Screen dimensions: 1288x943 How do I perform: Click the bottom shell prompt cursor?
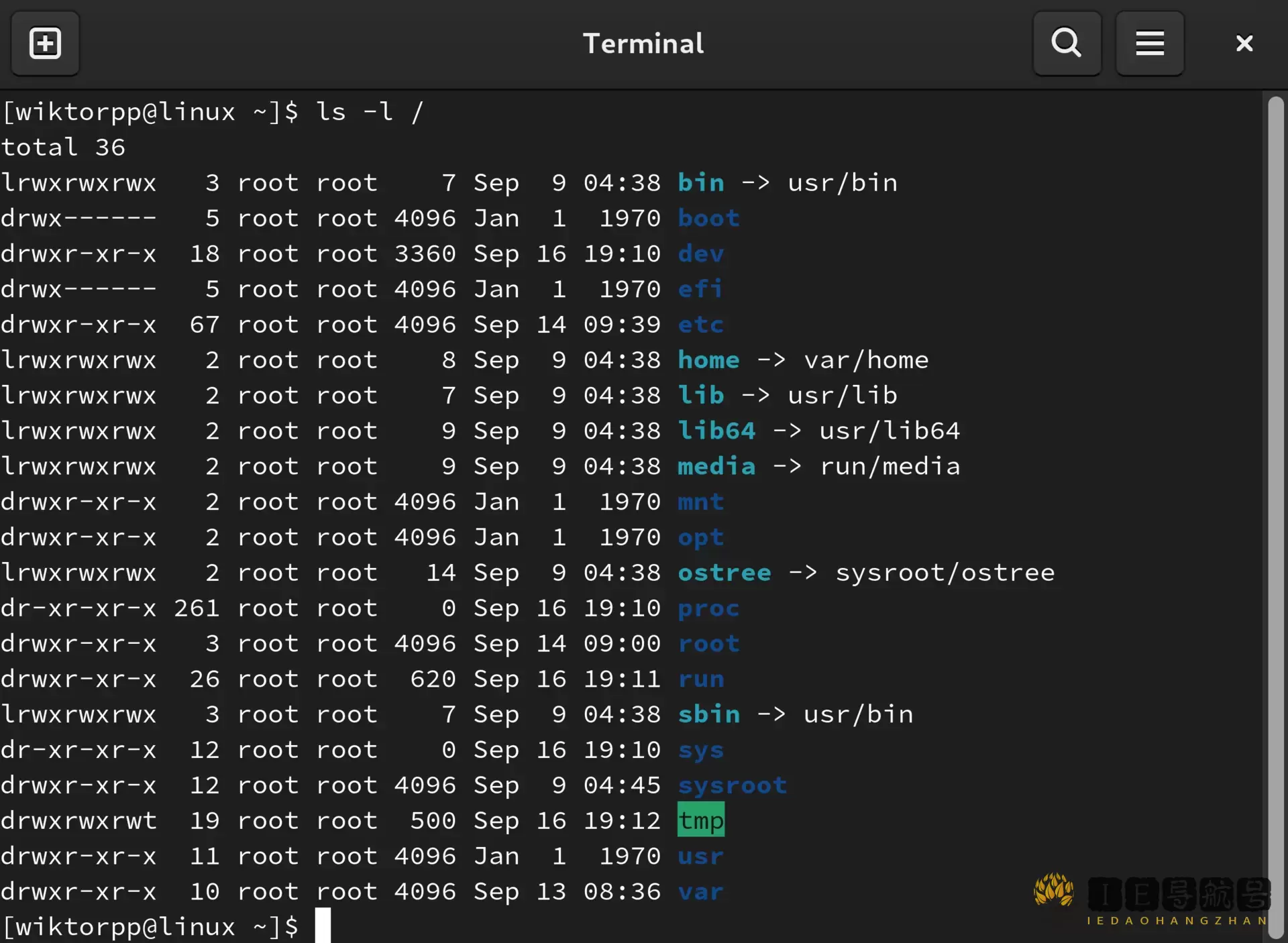tap(323, 926)
